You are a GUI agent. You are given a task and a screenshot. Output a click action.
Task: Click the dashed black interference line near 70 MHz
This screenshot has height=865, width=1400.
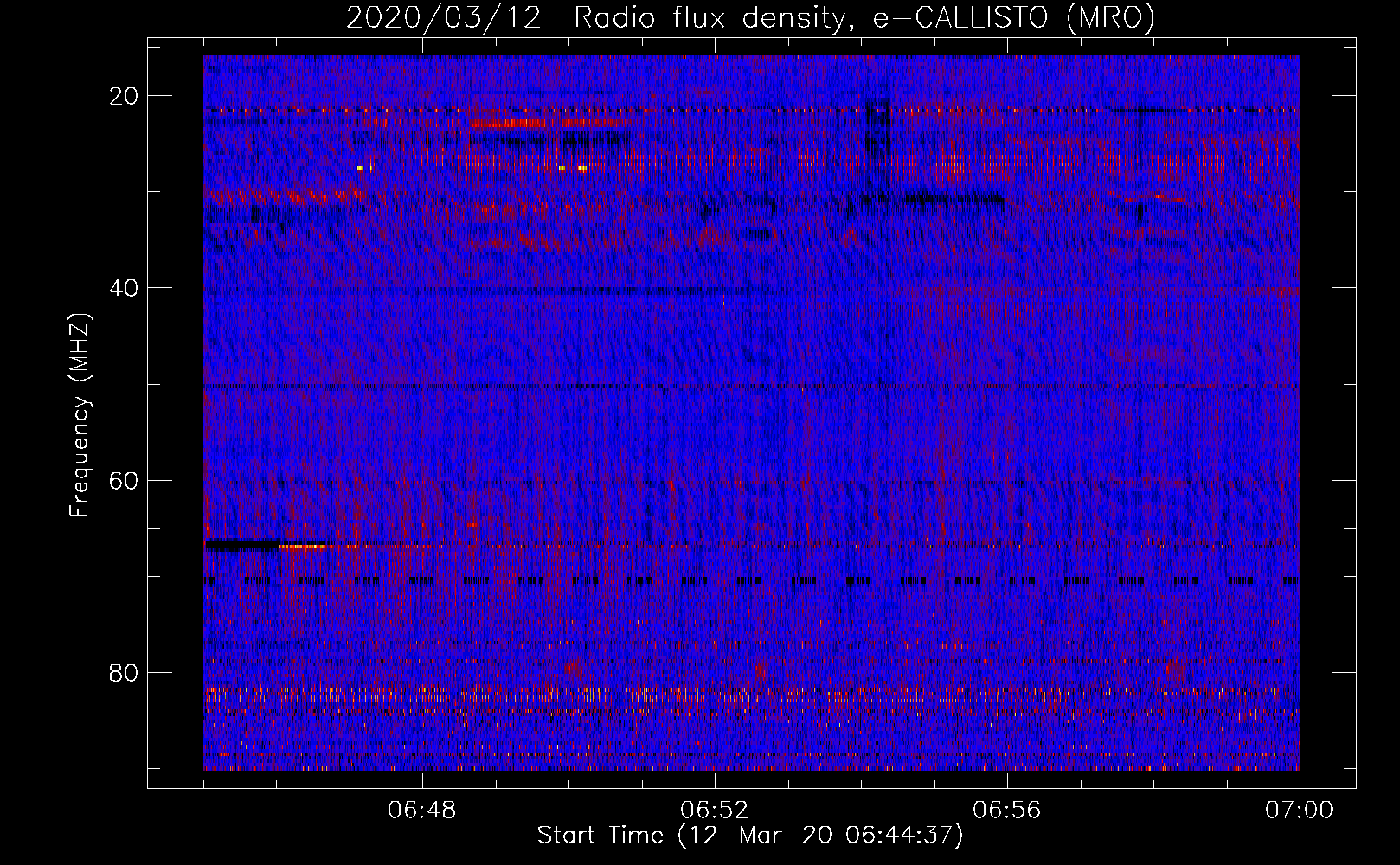(751, 581)
